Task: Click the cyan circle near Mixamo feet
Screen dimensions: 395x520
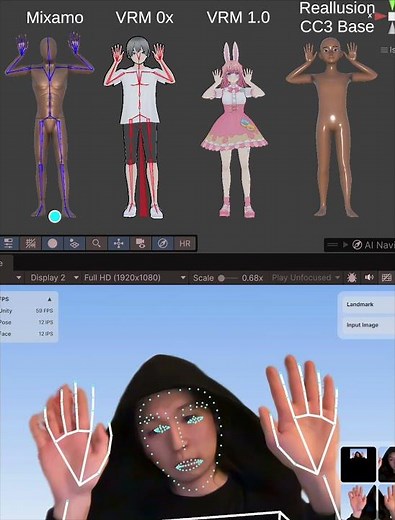Action: [x=55, y=216]
